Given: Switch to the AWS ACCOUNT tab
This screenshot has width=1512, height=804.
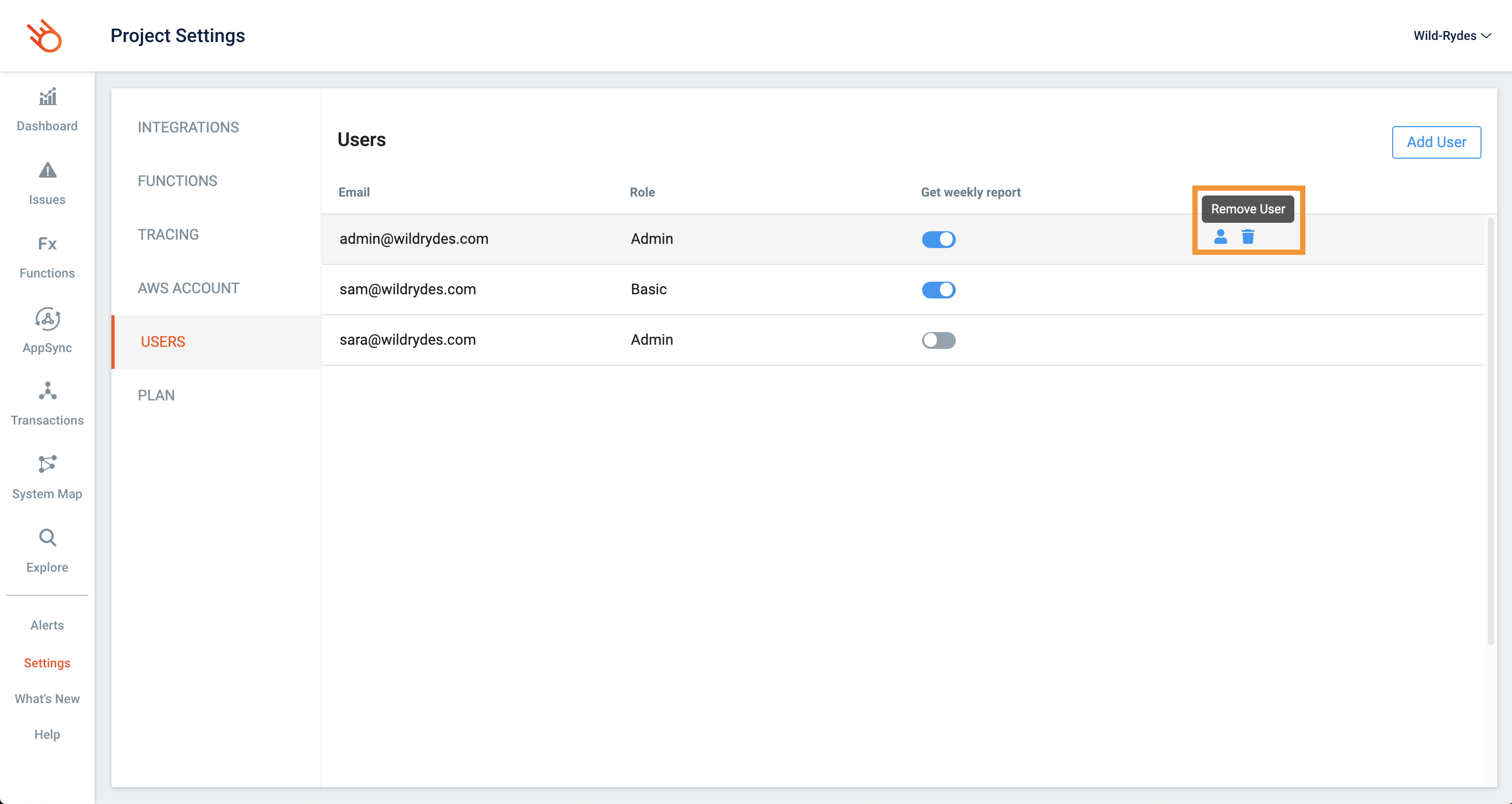Looking at the screenshot, I should pos(188,288).
